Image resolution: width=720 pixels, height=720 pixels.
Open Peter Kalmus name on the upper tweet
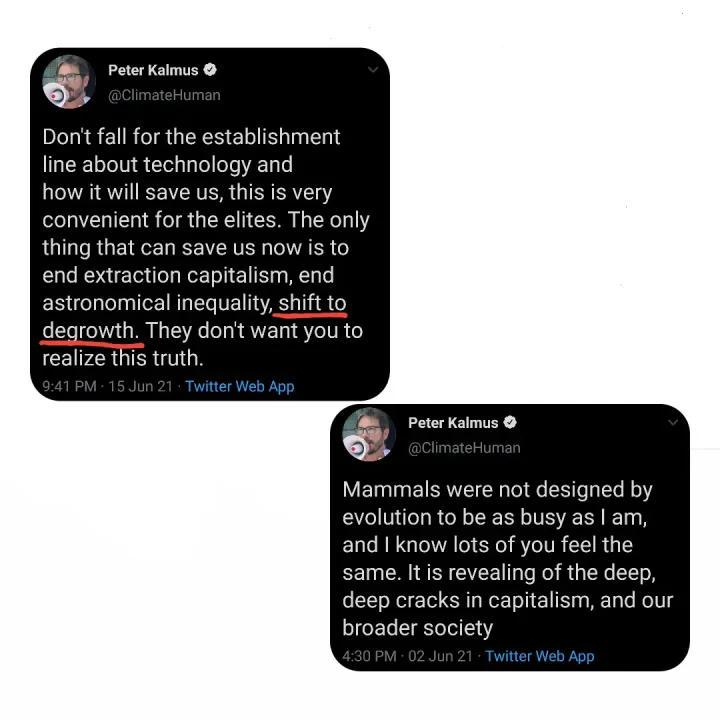coord(153,70)
